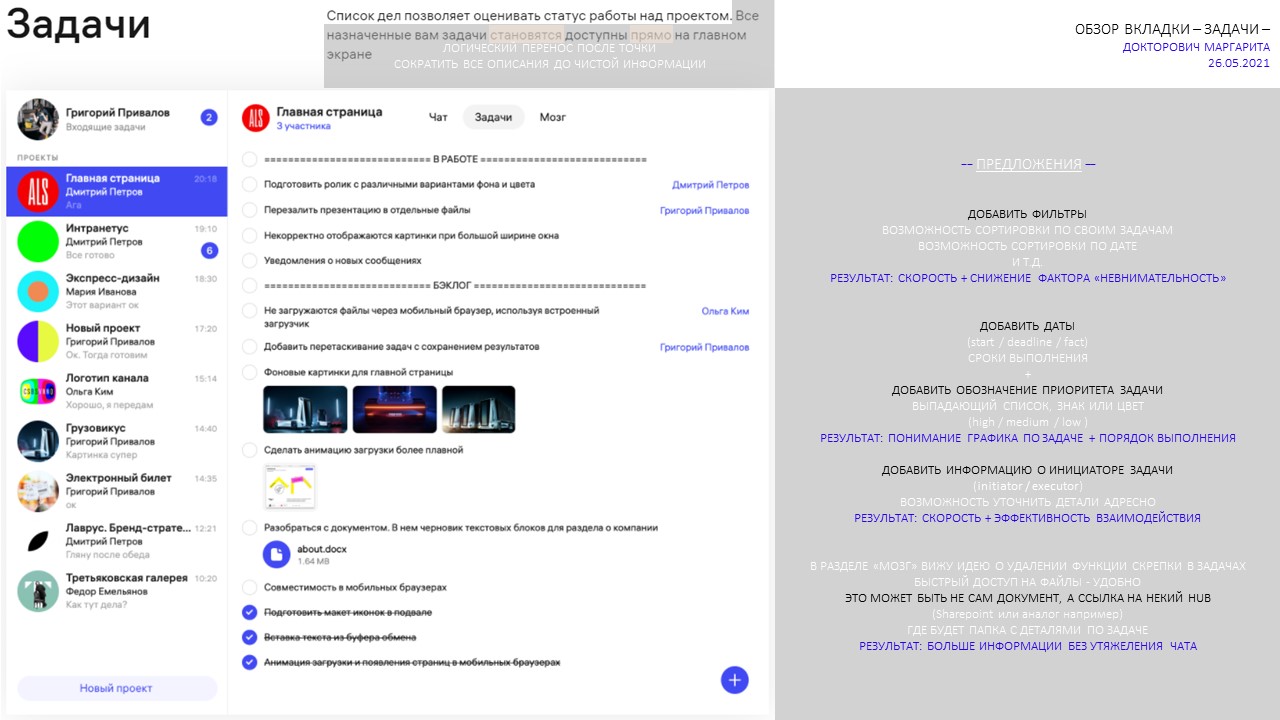Select Экспресс-дизайн project avatar
Viewport: 1280px width, 720px height.
click(x=38, y=291)
